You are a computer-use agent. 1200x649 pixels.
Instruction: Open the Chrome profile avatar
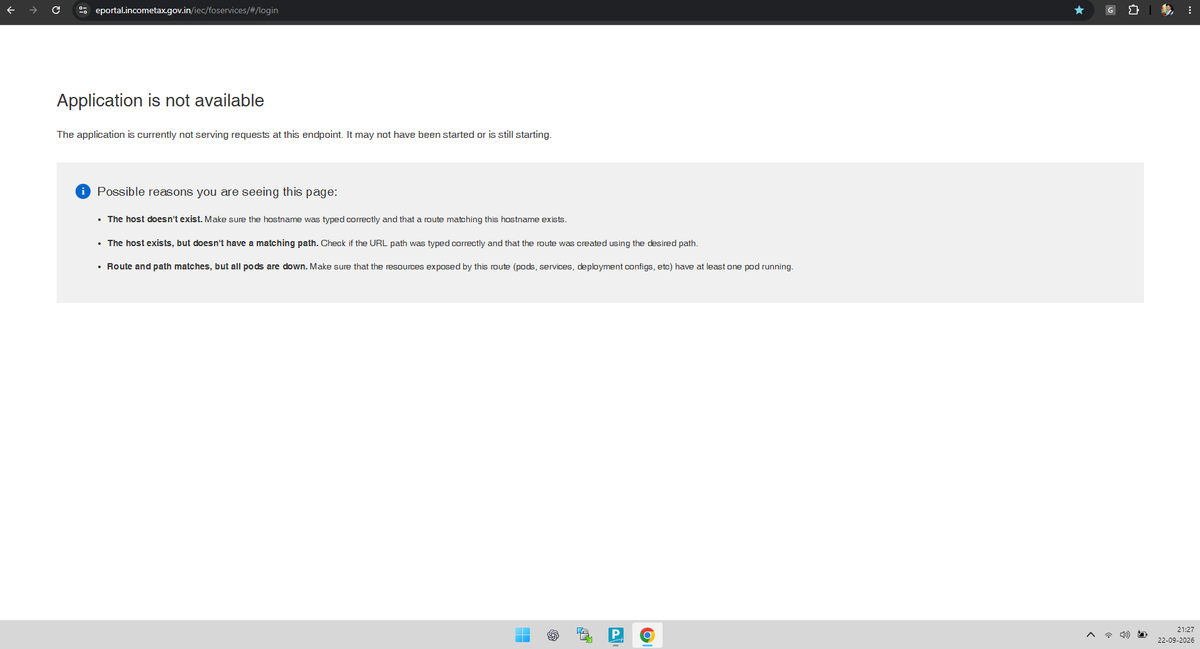click(x=1166, y=9)
